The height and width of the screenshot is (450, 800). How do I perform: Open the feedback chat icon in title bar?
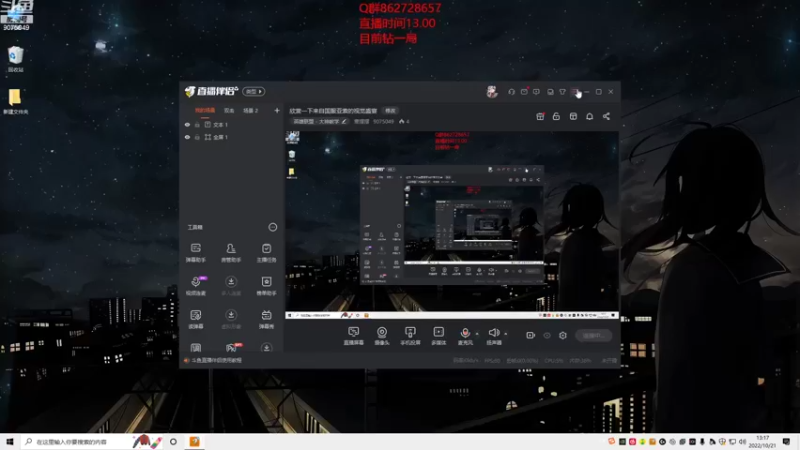point(536,92)
